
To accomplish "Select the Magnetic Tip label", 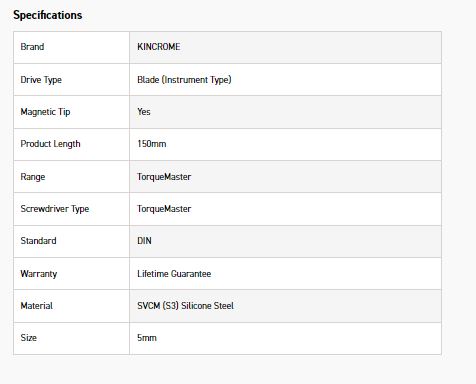I will tap(45, 112).
